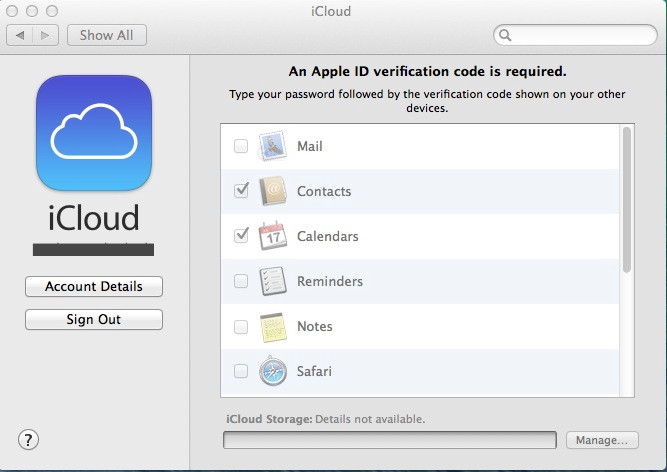Click the iCloud storage usage bar
667x472 pixels.
pos(390,440)
